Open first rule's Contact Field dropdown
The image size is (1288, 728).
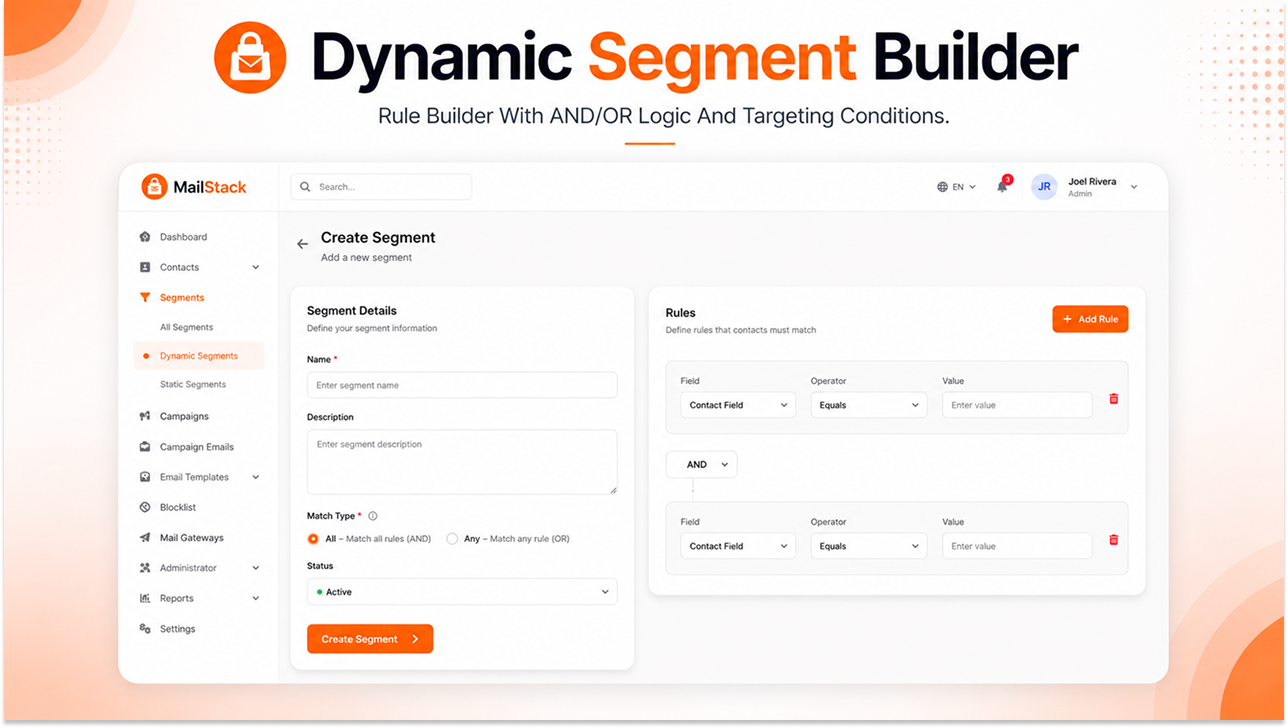point(738,405)
